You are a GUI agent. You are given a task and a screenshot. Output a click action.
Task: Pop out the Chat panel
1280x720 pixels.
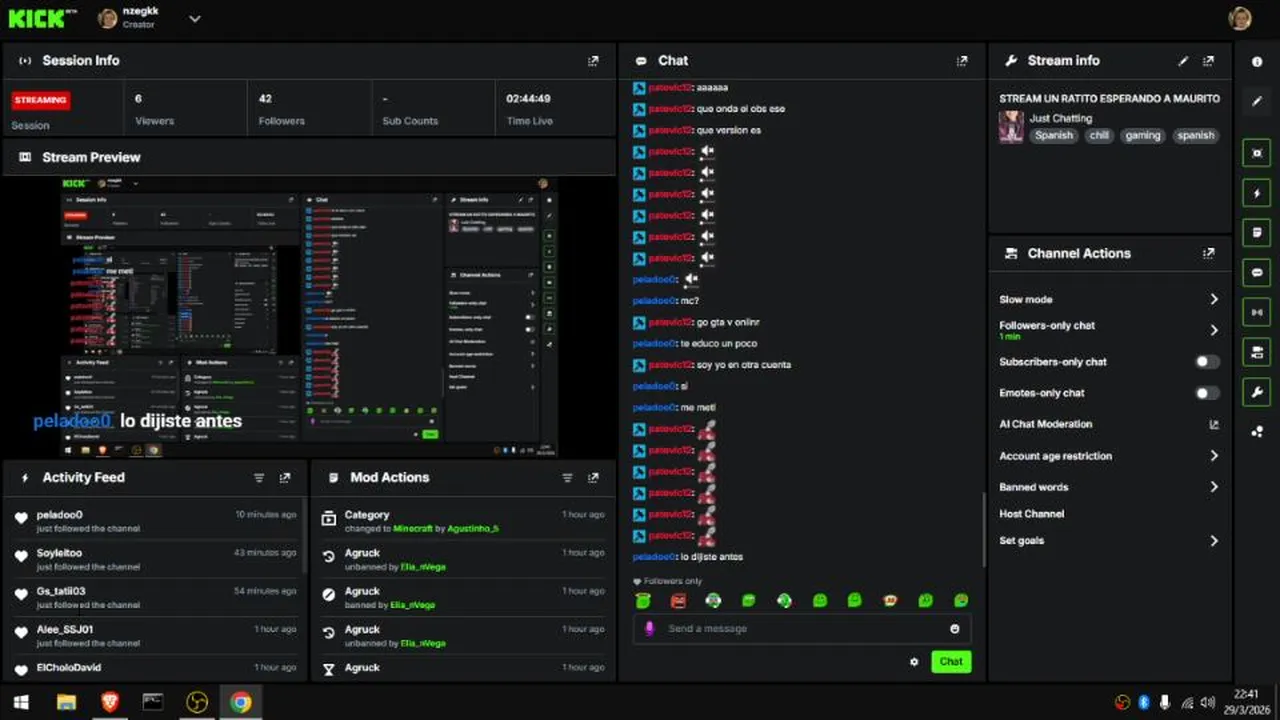pos(962,61)
